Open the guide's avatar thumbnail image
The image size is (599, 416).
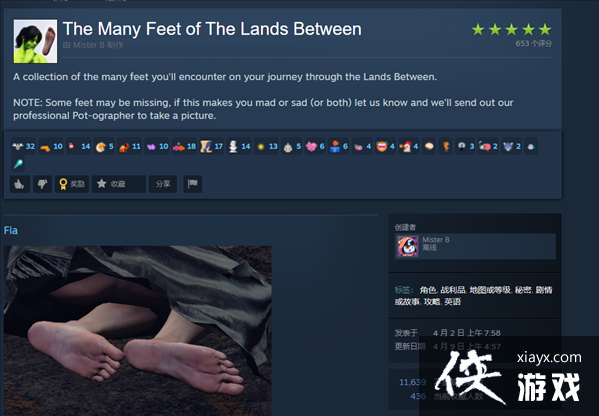tap(36, 41)
